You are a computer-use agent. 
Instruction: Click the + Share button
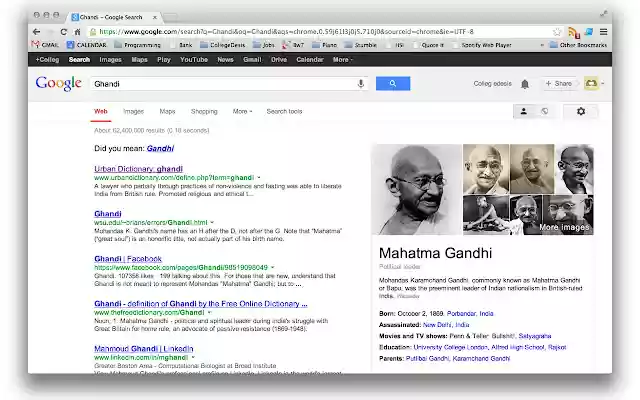[558, 83]
